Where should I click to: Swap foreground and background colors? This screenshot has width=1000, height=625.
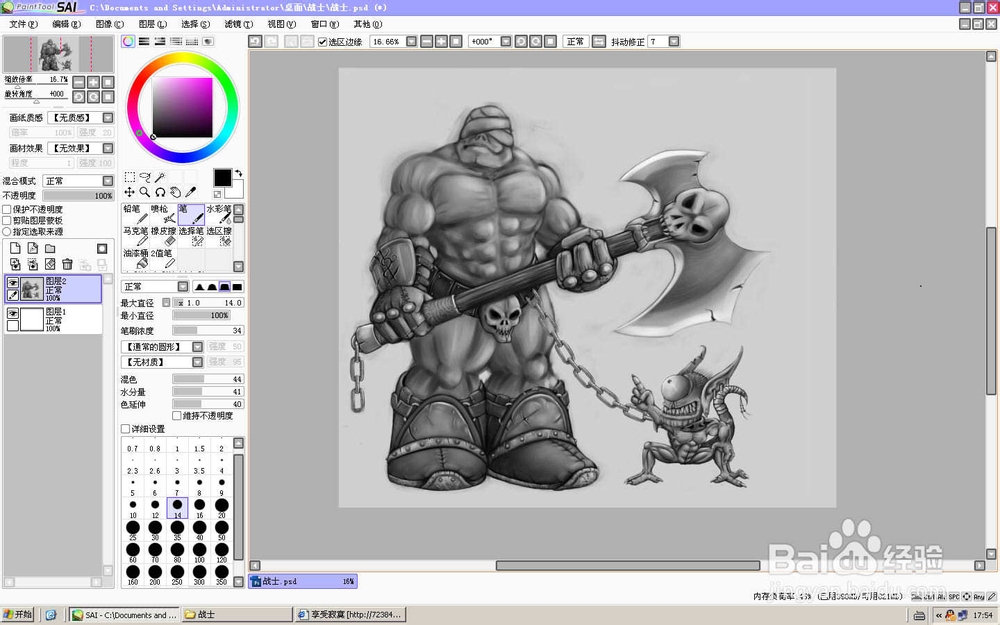(239, 173)
